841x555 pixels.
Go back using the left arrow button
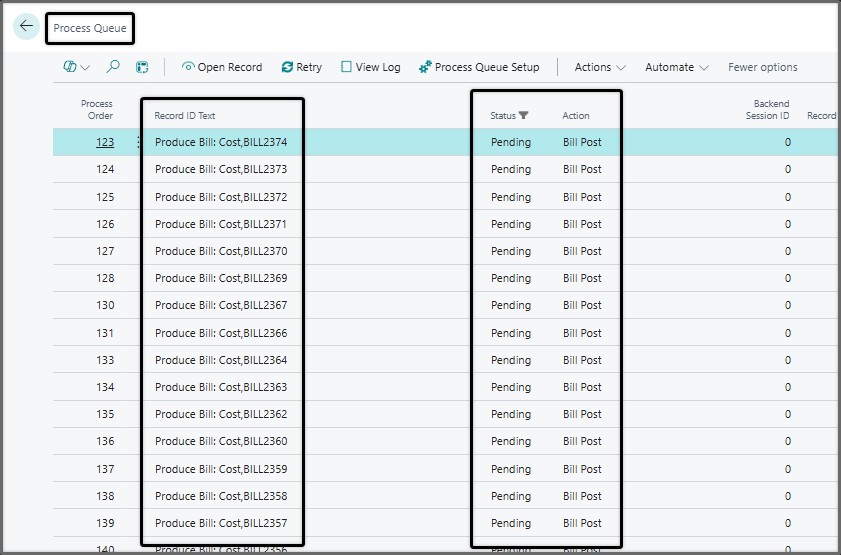(26, 26)
